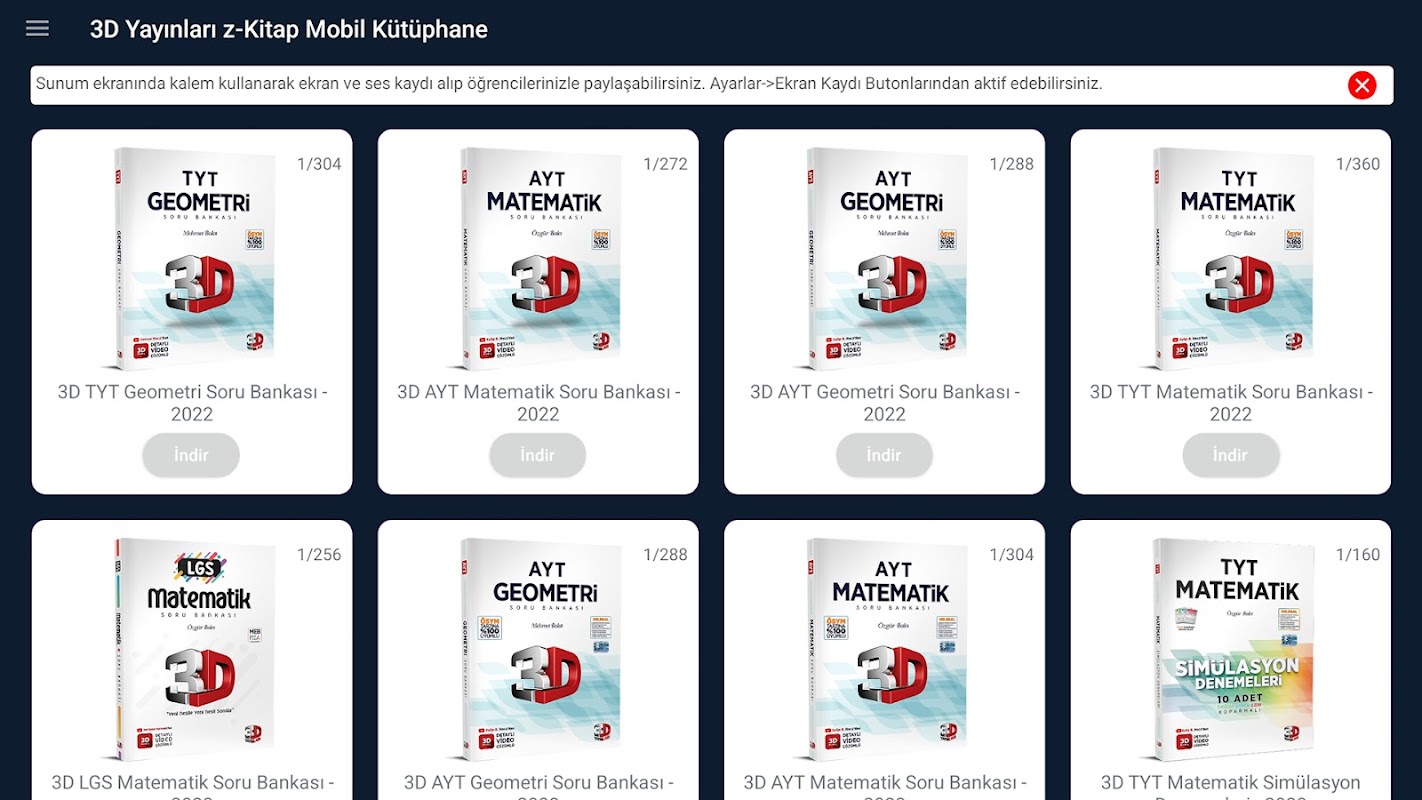
Task: Click the 3D Yayınları z-Kitap Mobil Kütüphane header
Action: [x=289, y=30]
